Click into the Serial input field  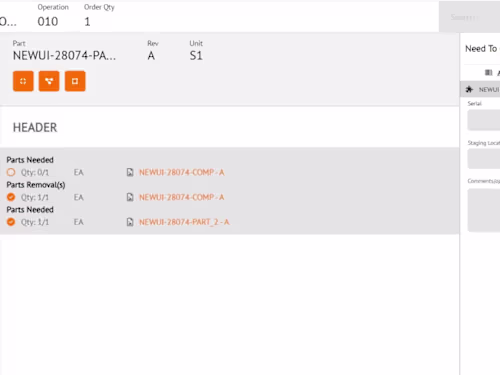pos(484,120)
